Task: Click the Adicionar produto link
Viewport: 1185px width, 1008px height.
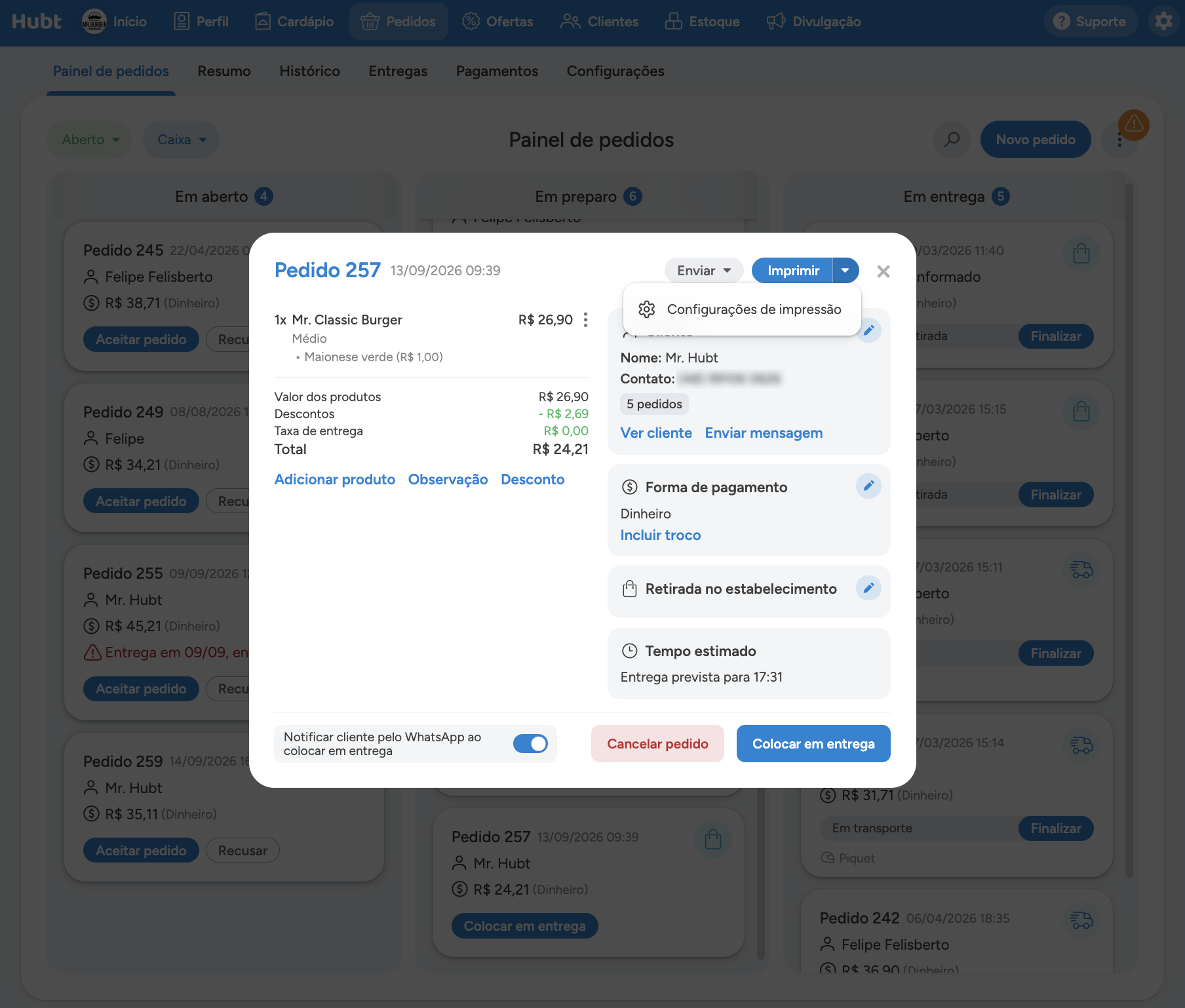Action: point(335,480)
